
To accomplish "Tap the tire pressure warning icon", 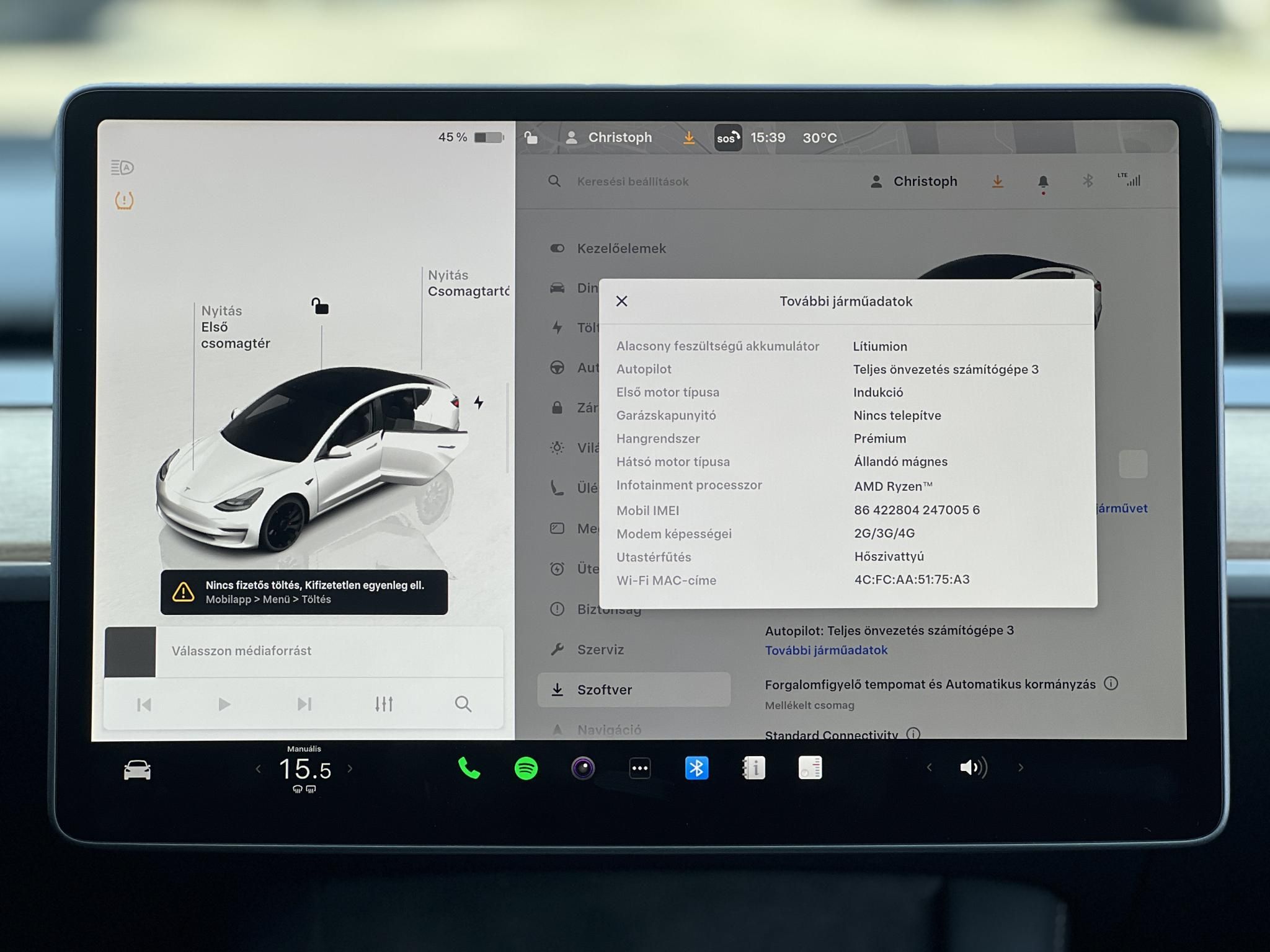I will tap(124, 200).
